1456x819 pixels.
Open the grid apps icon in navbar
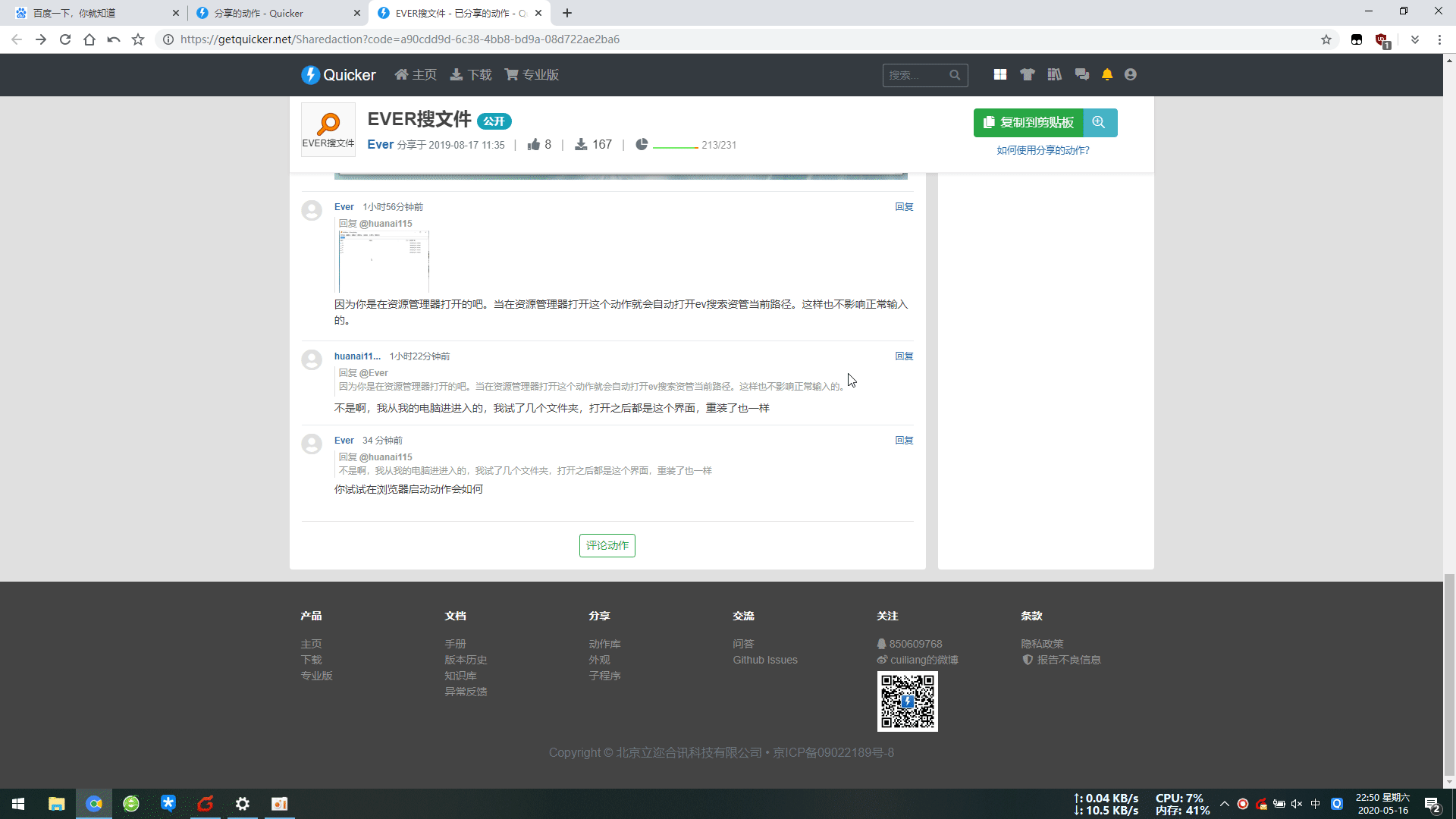coord(1000,74)
